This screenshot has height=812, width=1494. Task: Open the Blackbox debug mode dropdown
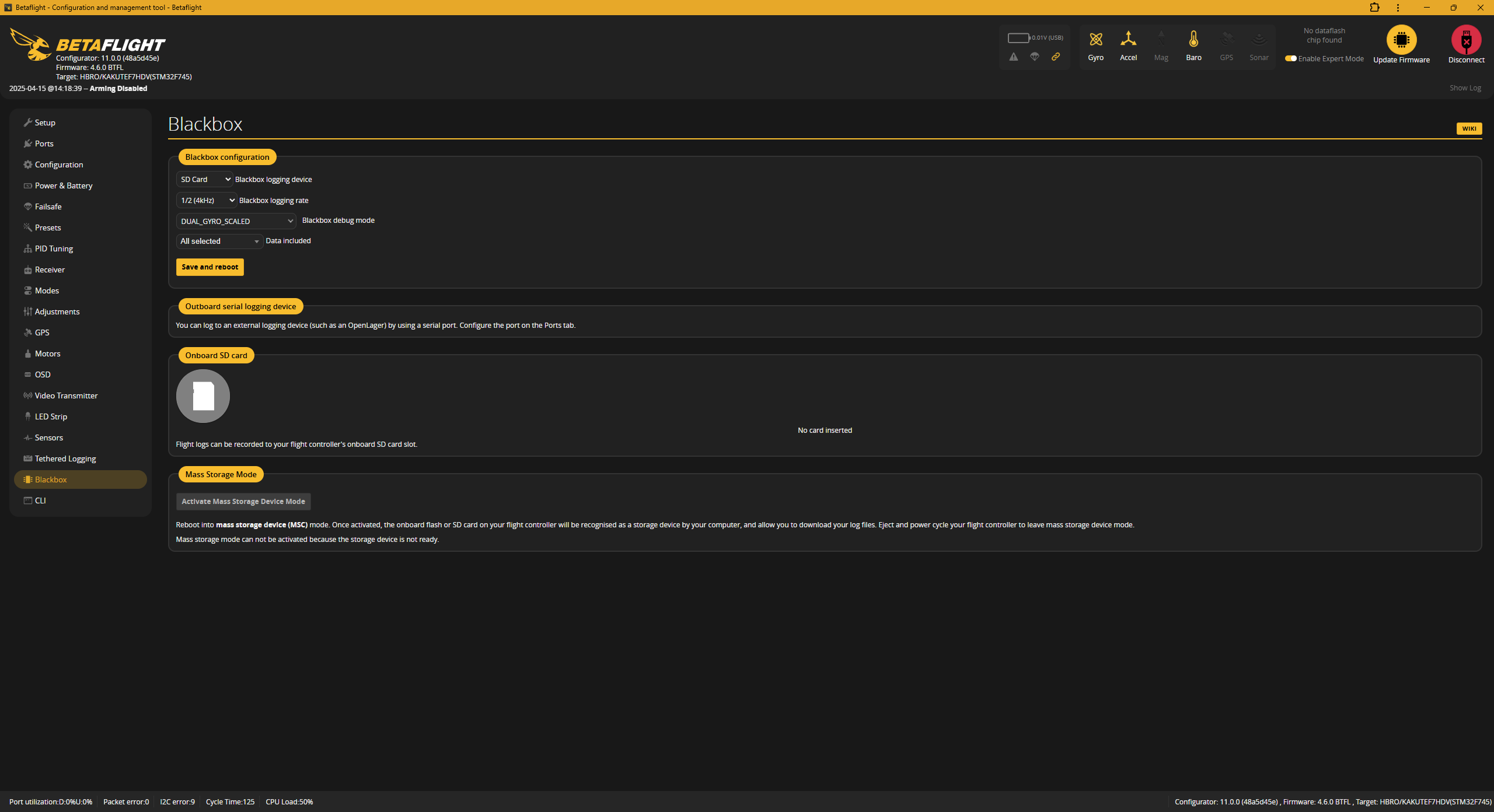tap(236, 221)
